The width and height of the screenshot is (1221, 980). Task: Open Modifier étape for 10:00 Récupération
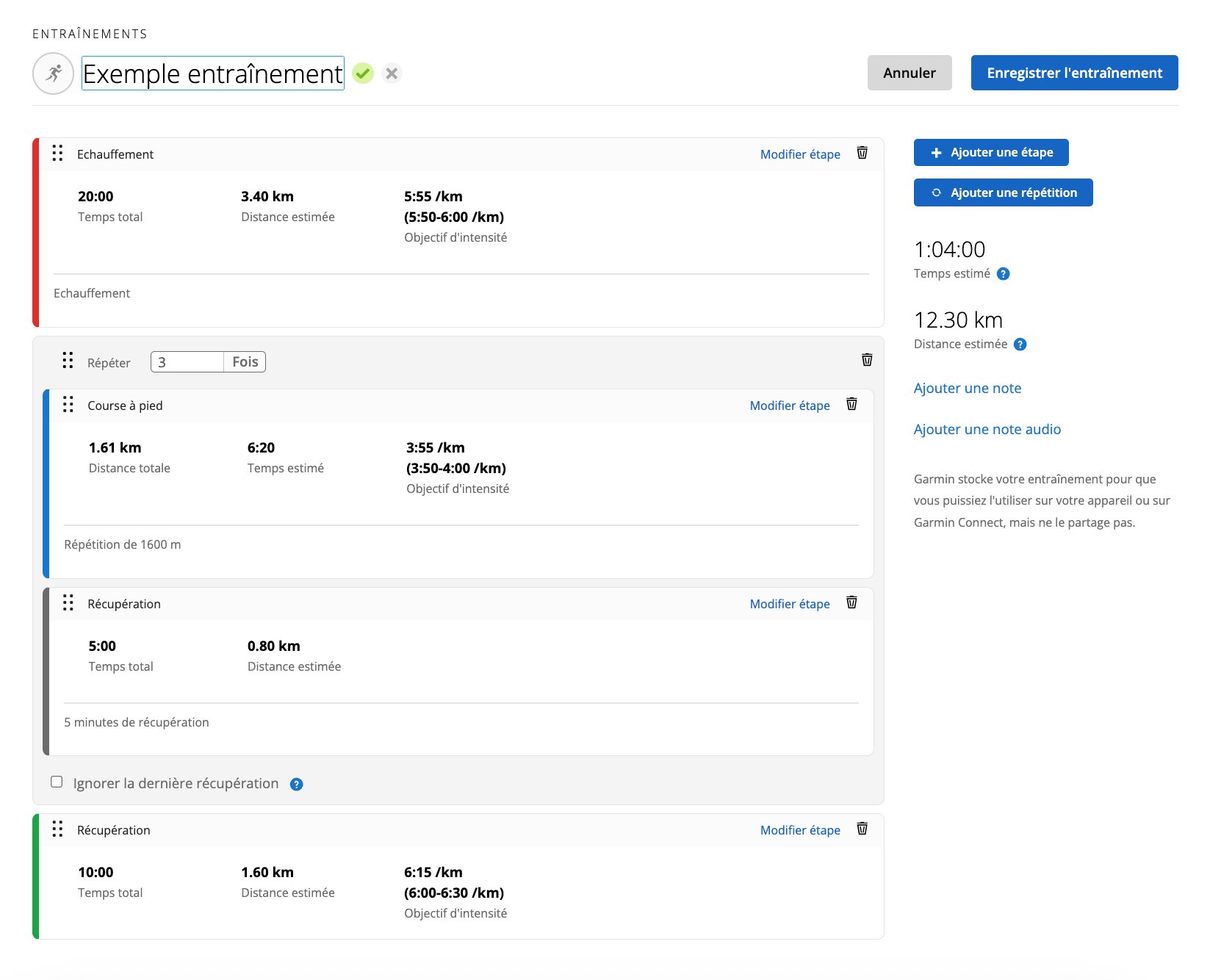800,830
